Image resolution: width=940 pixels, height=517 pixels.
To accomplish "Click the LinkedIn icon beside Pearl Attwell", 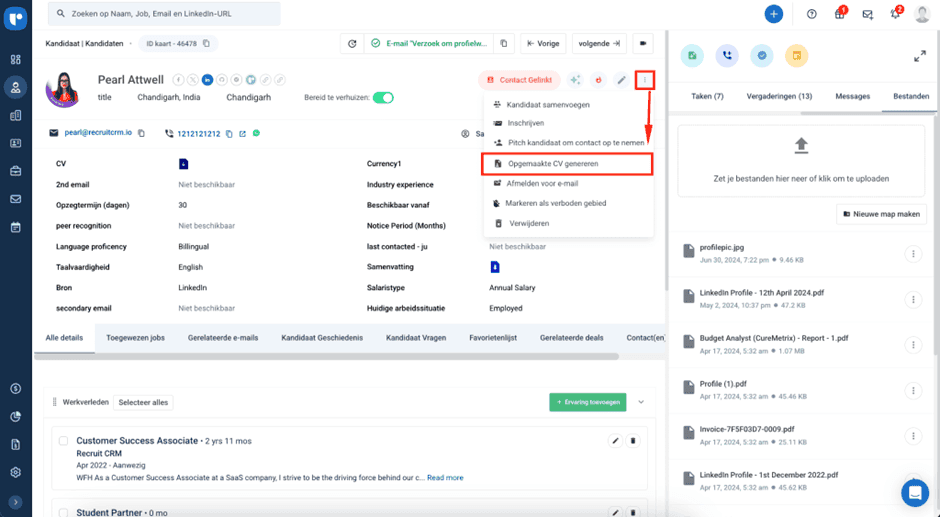I will click(x=207, y=80).
